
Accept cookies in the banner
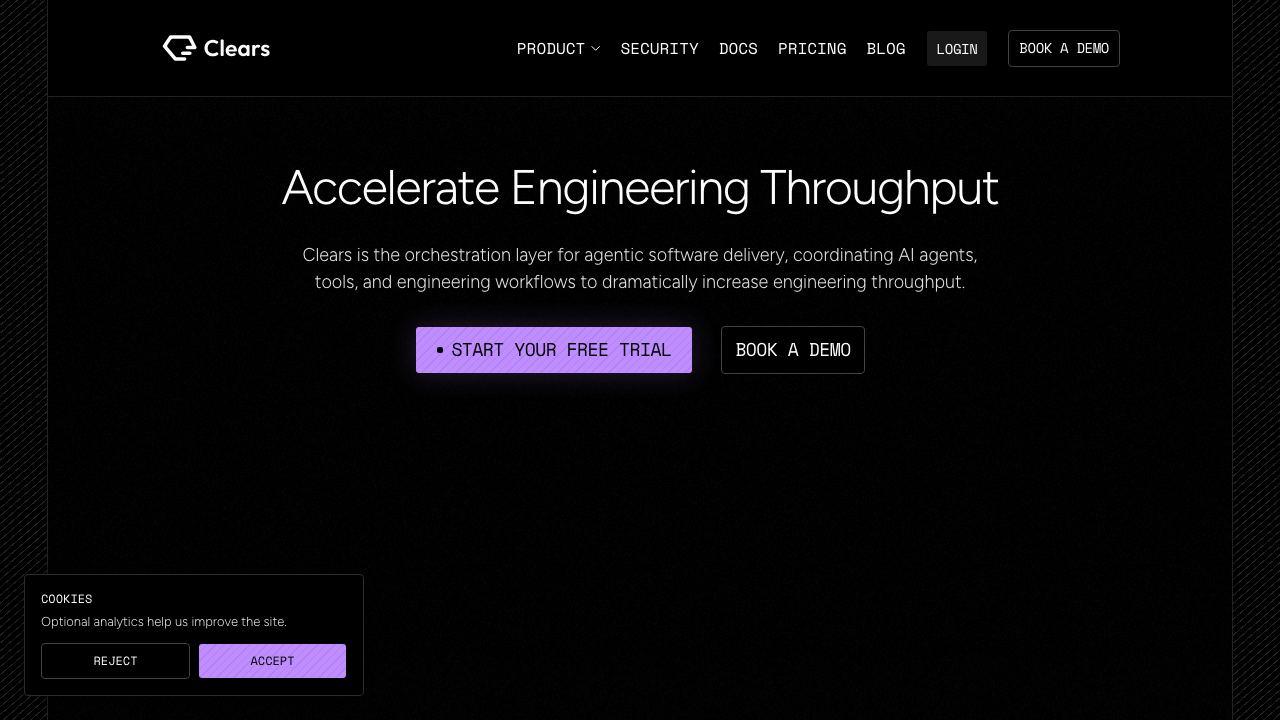pos(272,661)
